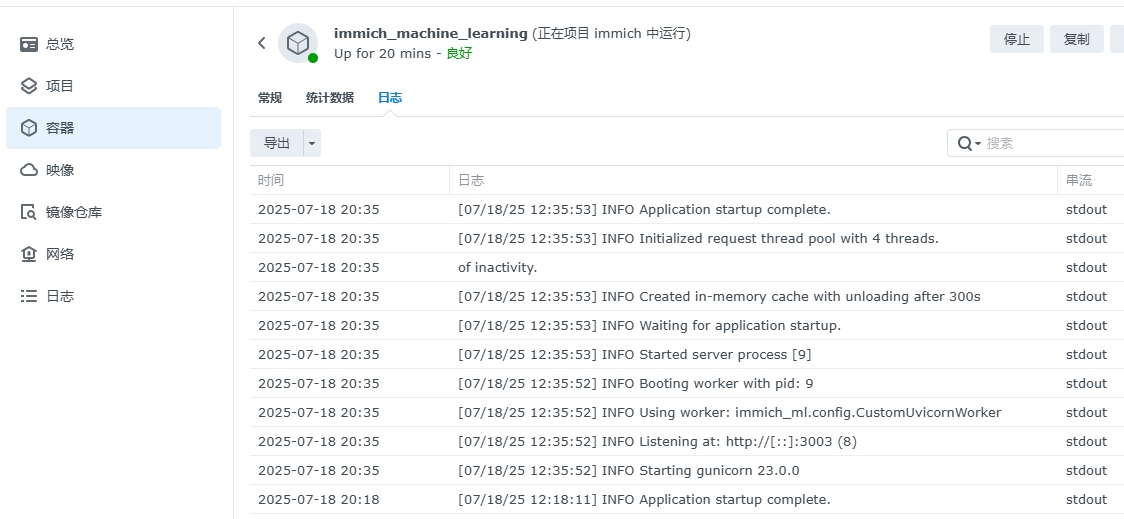The image size is (1124, 519).
Task: Open the 网络 network house icon
Action: 29,254
